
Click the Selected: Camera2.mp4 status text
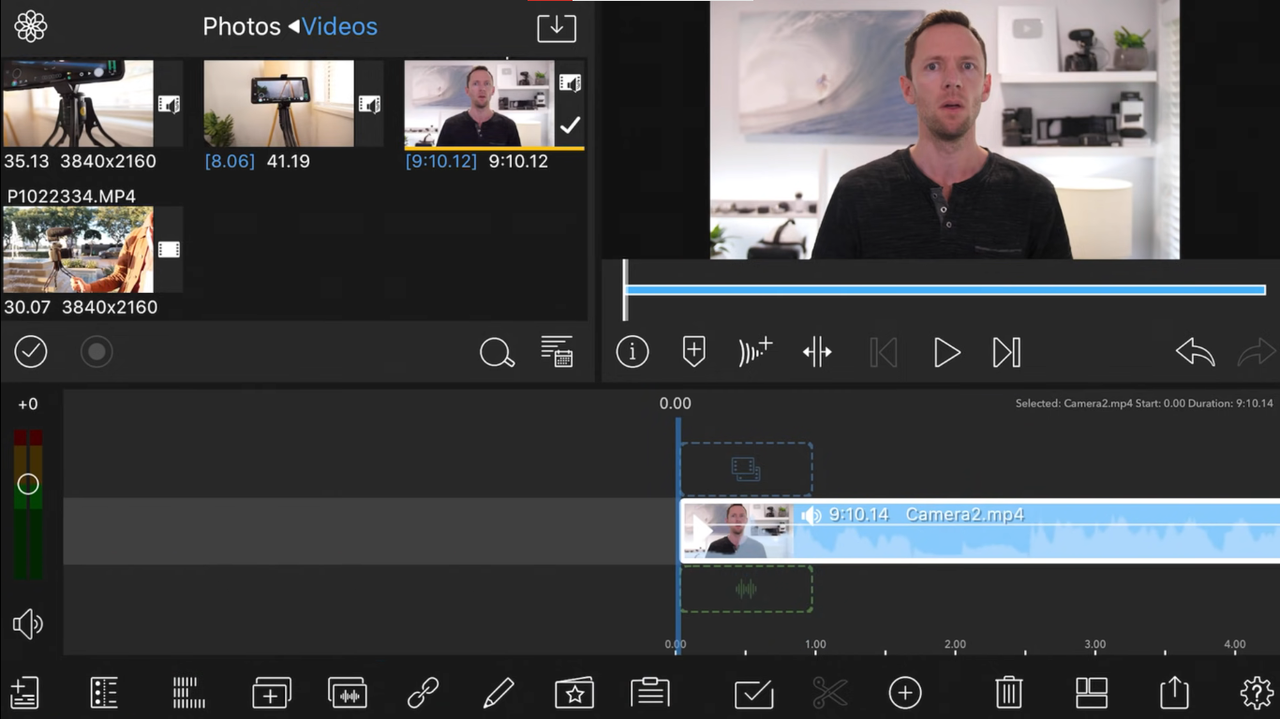pos(1144,403)
